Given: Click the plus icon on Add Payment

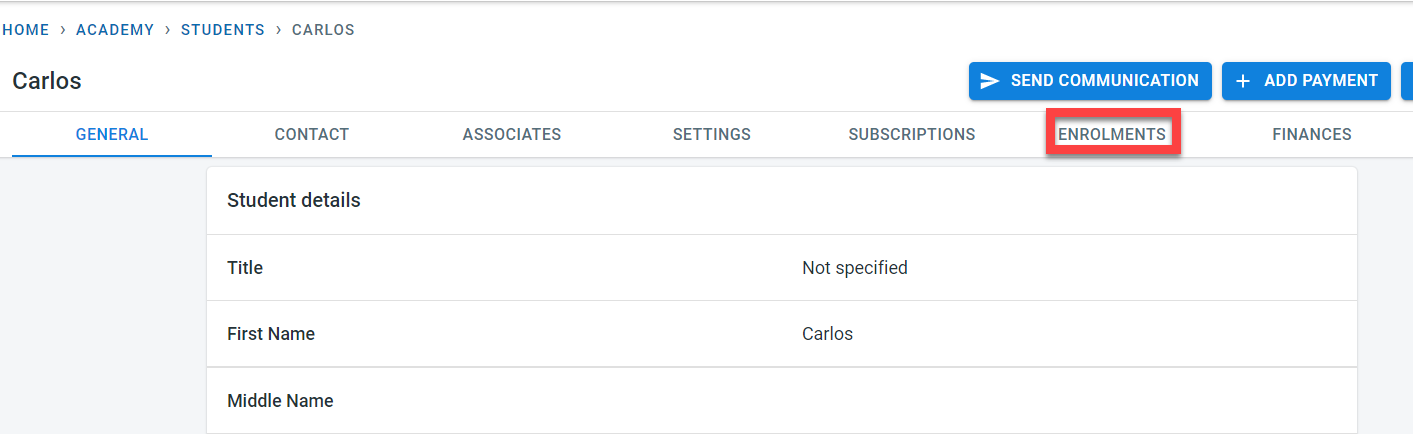Looking at the screenshot, I should tap(1243, 81).
